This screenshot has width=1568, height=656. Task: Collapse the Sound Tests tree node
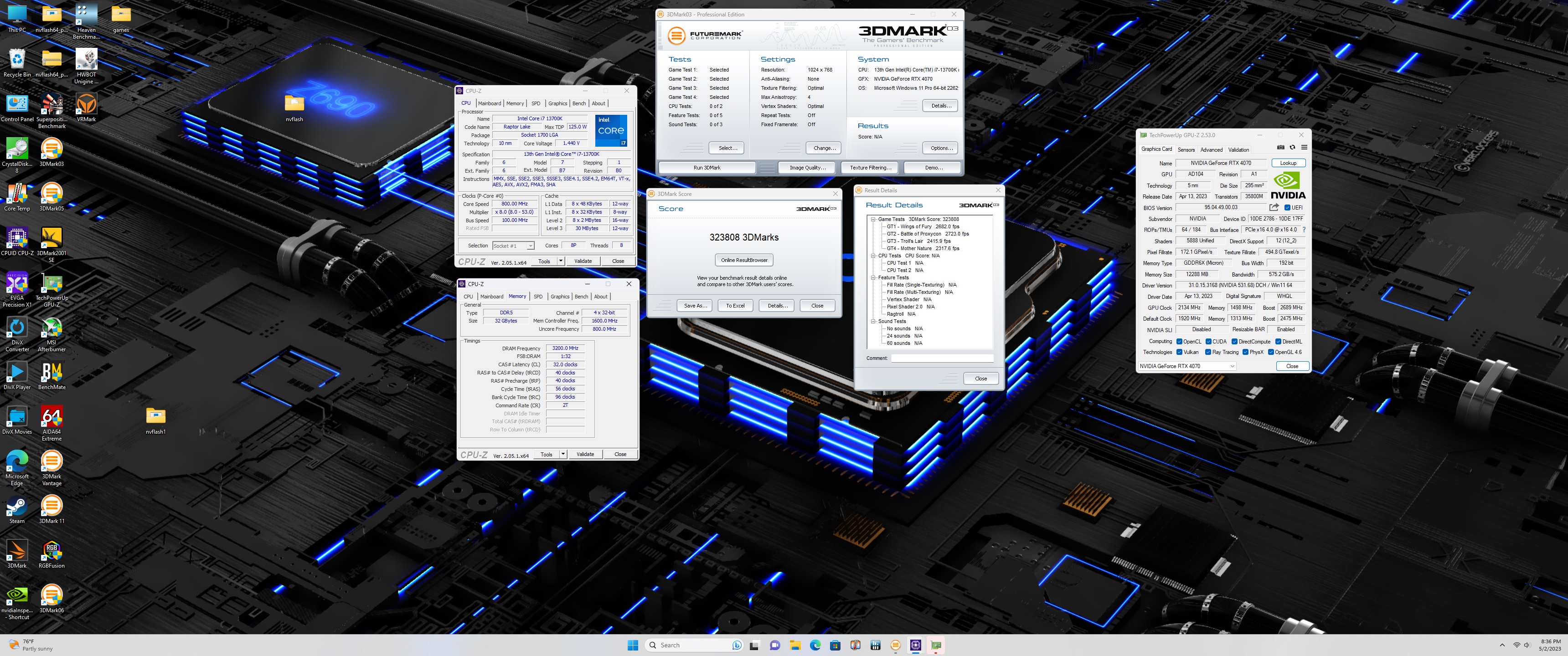[873, 321]
